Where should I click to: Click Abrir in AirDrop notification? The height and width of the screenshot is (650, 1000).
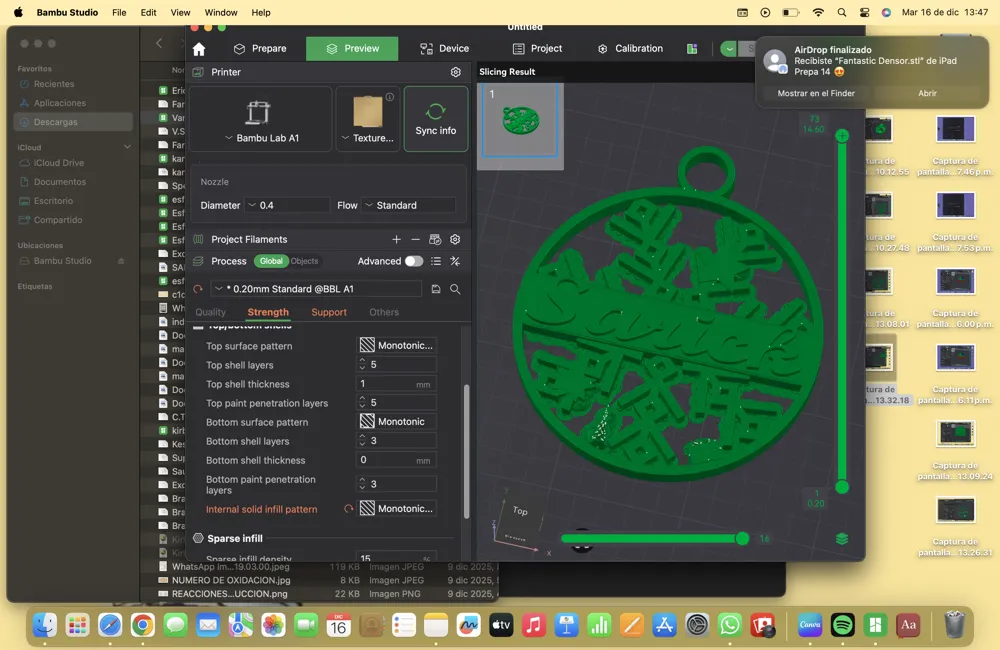click(x=927, y=93)
